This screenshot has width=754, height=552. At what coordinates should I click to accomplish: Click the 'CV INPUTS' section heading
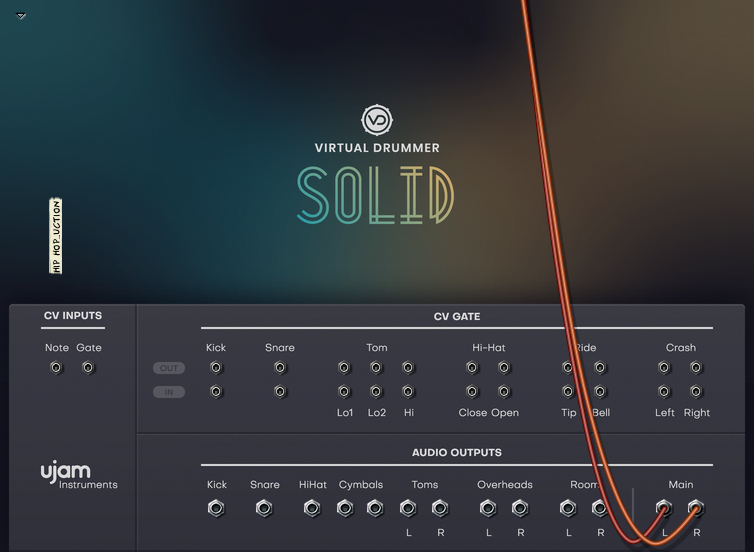[73, 315]
